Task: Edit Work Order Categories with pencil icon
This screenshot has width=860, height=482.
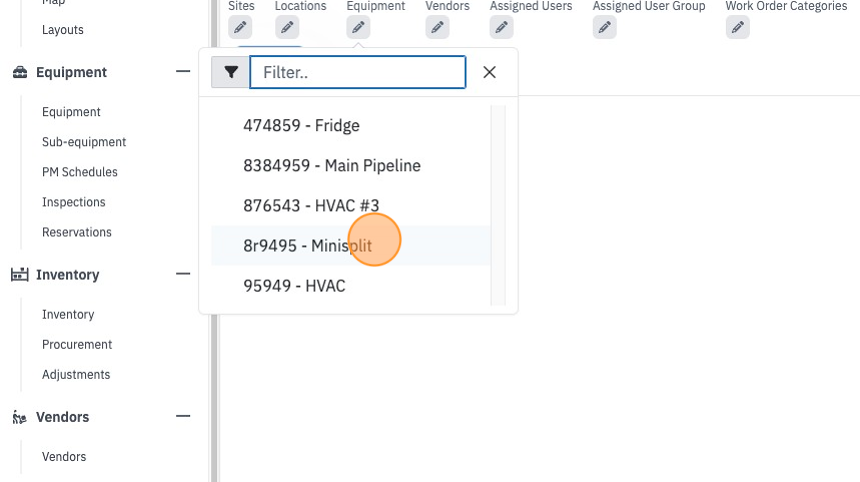Action: tap(738, 27)
